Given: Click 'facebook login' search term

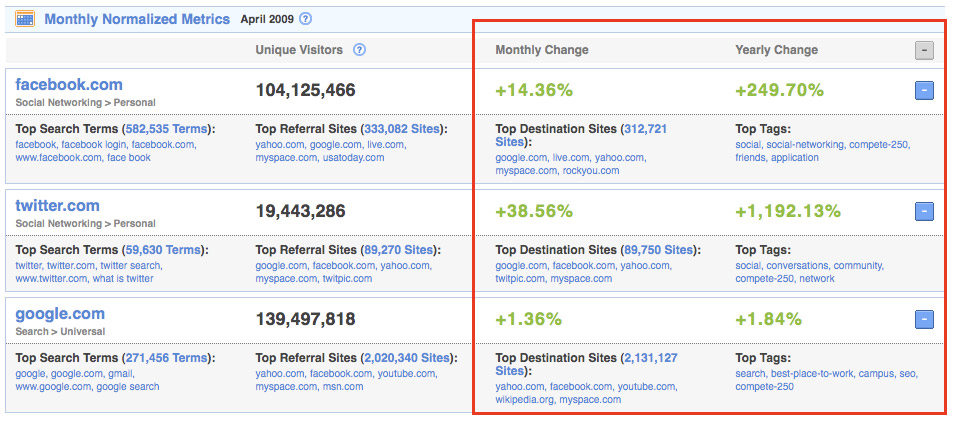Looking at the screenshot, I should tap(94, 145).
